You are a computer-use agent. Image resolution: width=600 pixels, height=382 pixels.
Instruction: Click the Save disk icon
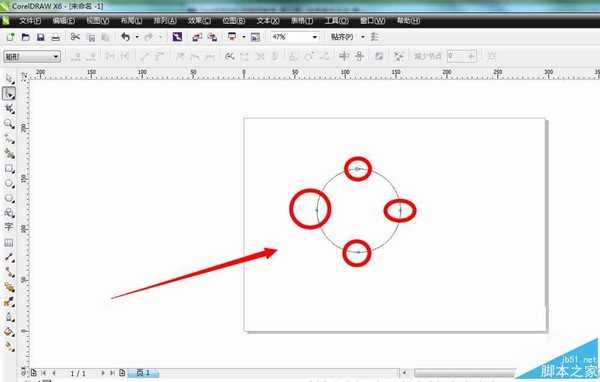tap(41, 37)
